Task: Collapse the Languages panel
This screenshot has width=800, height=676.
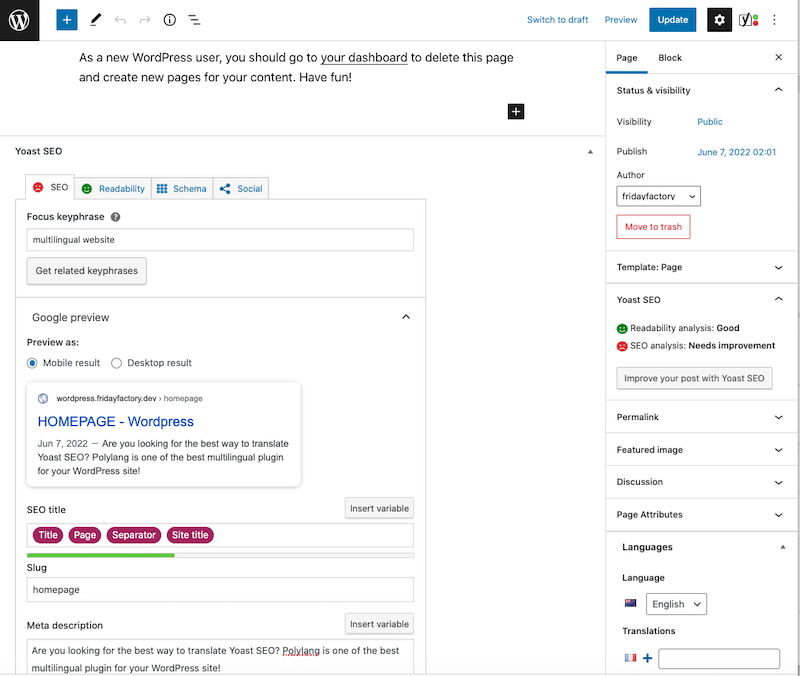Action: pyautogui.click(x=783, y=547)
